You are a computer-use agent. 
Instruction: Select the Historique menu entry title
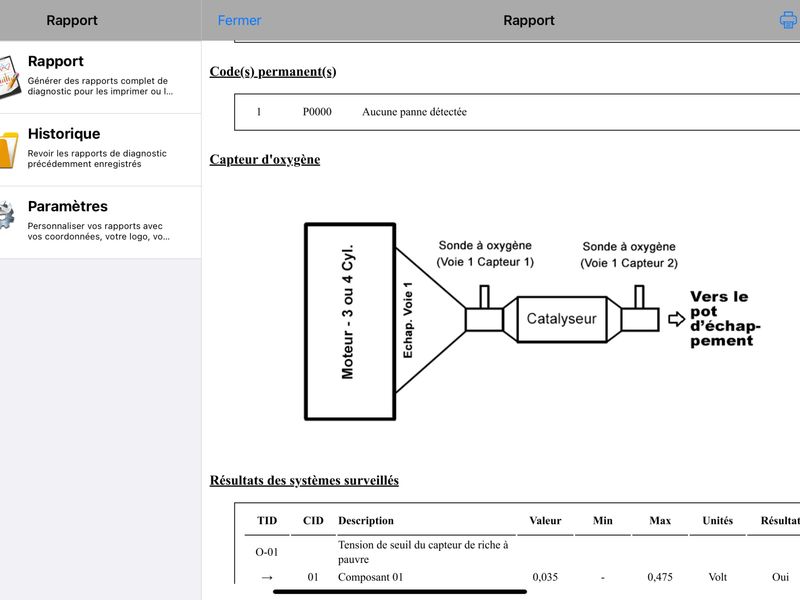[64, 134]
